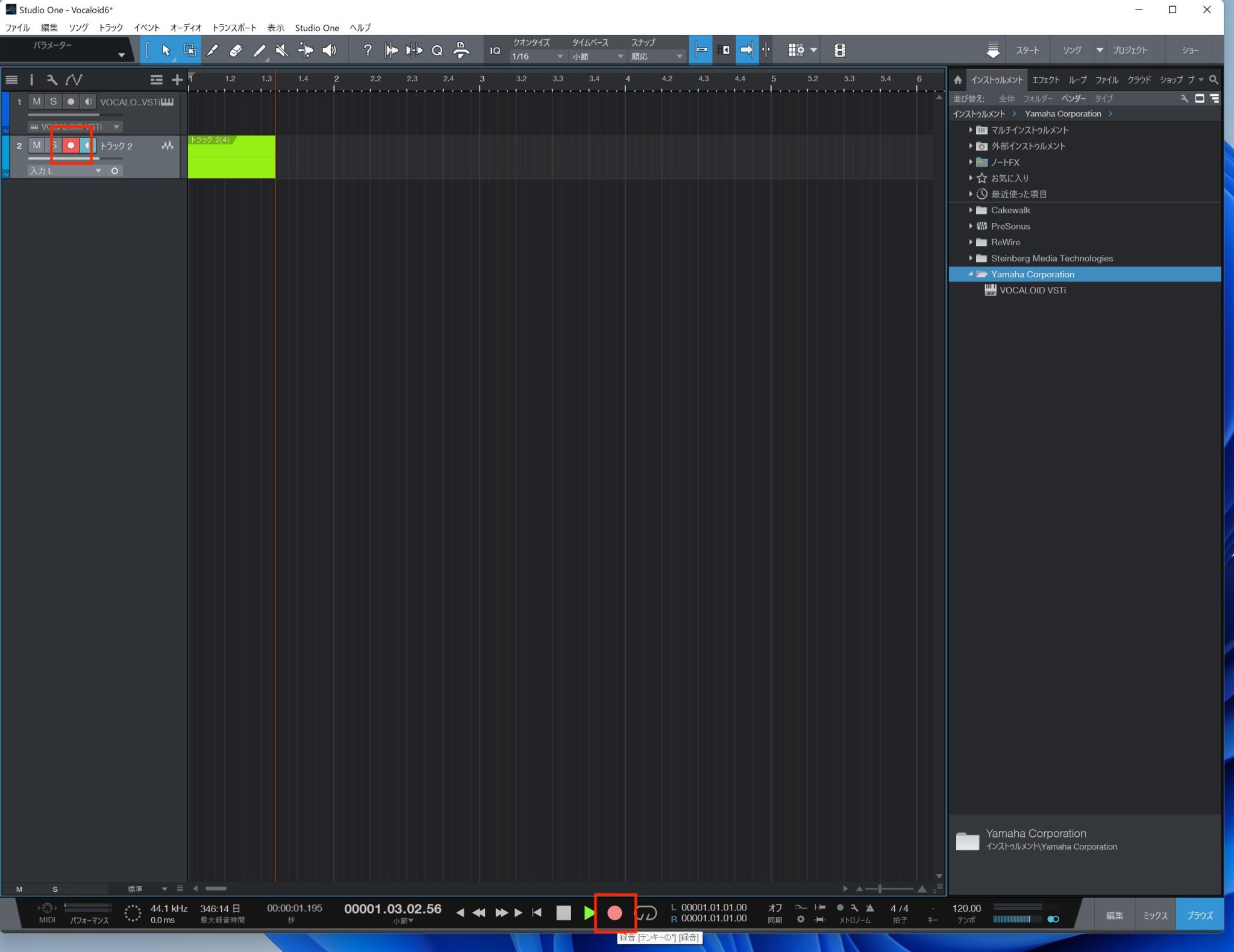Open the VOCALOID VSTi instrument dropdown
This screenshot has width=1234, height=952.
point(115,127)
